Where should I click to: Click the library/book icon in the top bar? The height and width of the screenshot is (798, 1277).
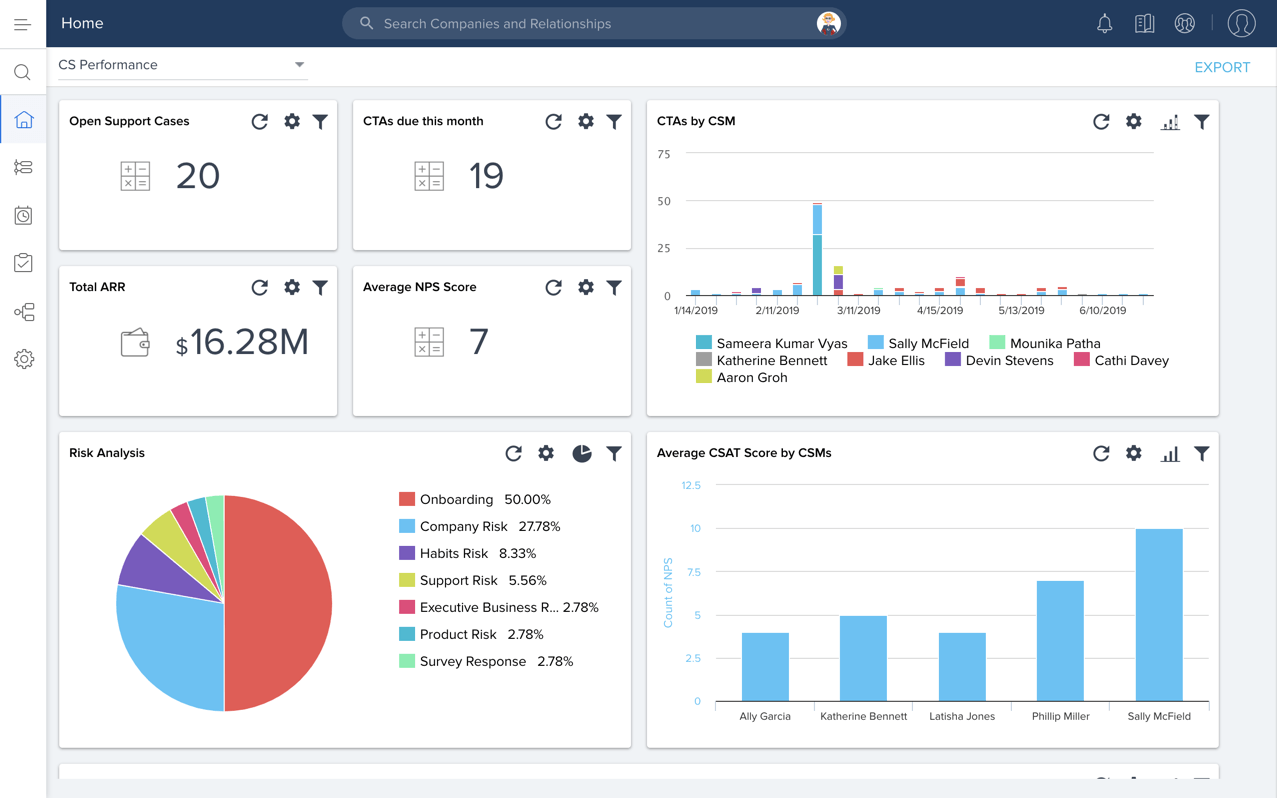coord(1144,22)
